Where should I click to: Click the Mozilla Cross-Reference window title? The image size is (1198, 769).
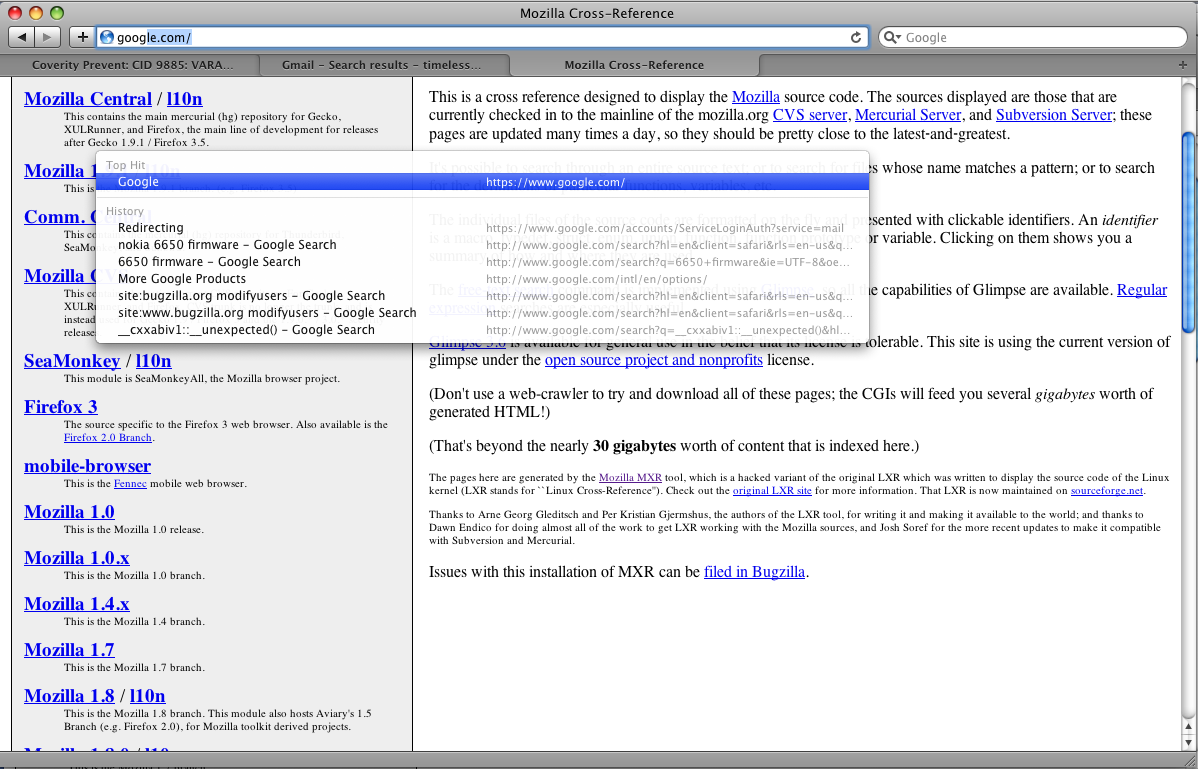point(597,13)
